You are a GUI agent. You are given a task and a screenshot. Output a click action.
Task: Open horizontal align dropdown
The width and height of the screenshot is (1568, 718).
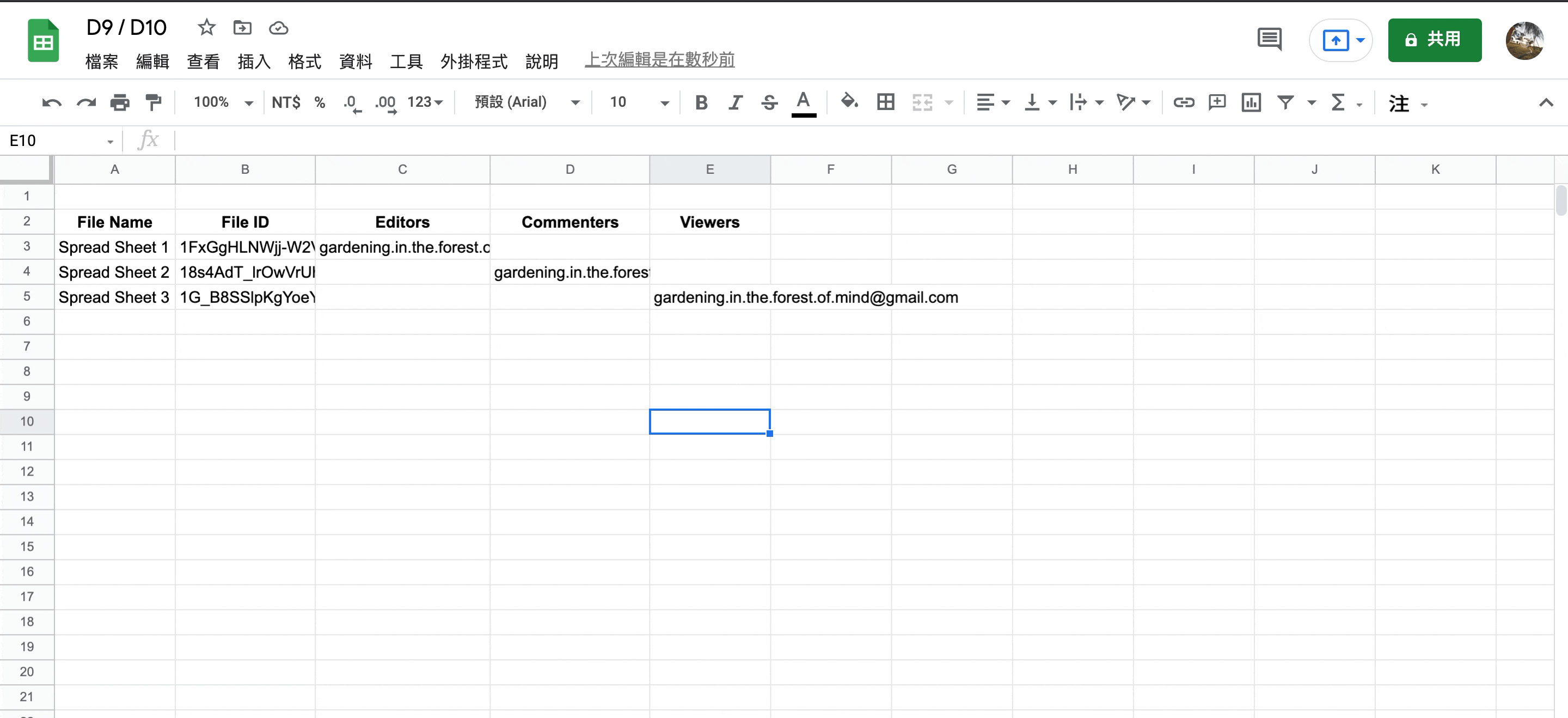click(993, 102)
